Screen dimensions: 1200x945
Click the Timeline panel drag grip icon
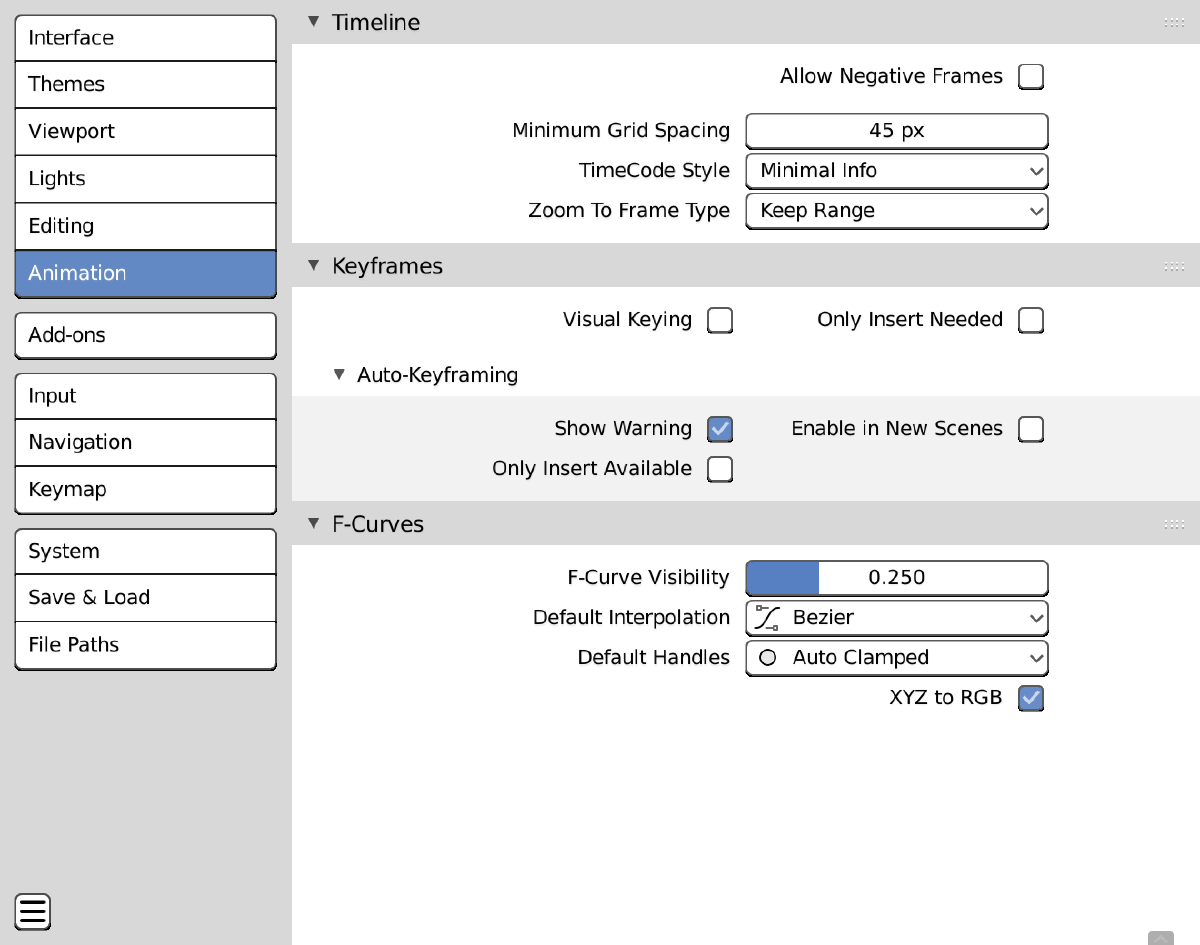[1174, 23]
